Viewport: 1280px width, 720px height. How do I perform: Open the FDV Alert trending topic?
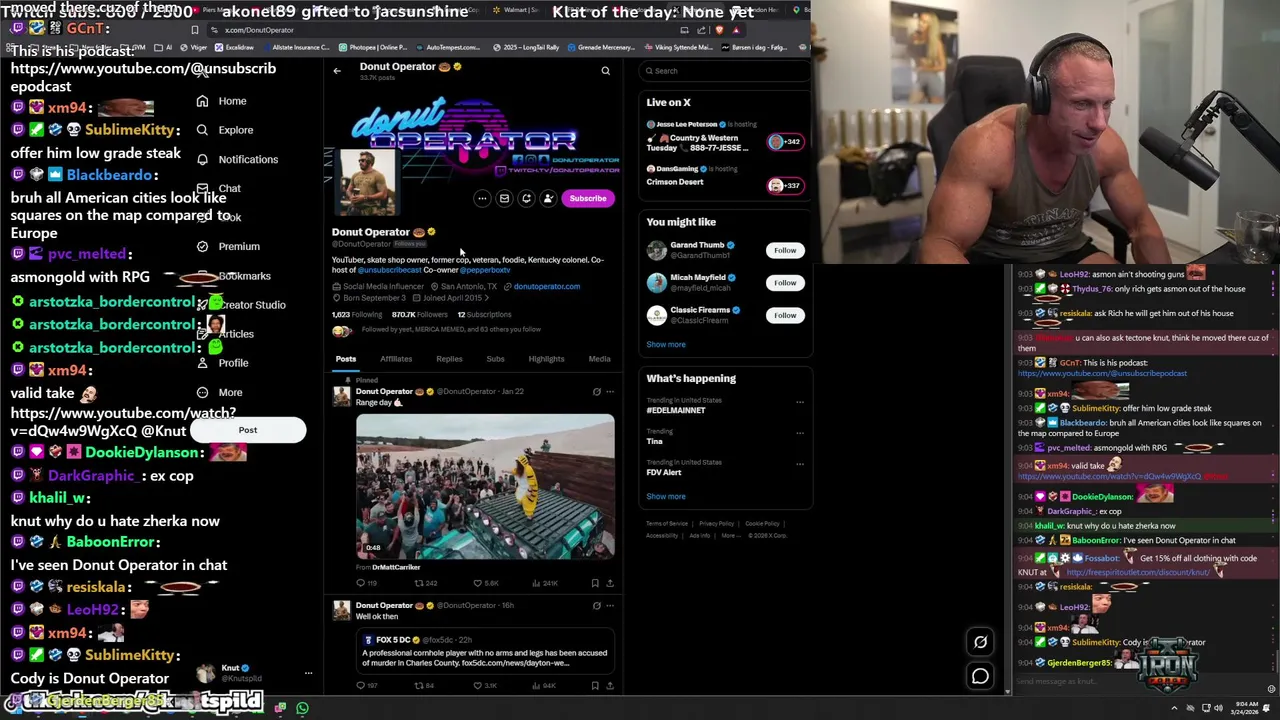(664, 472)
